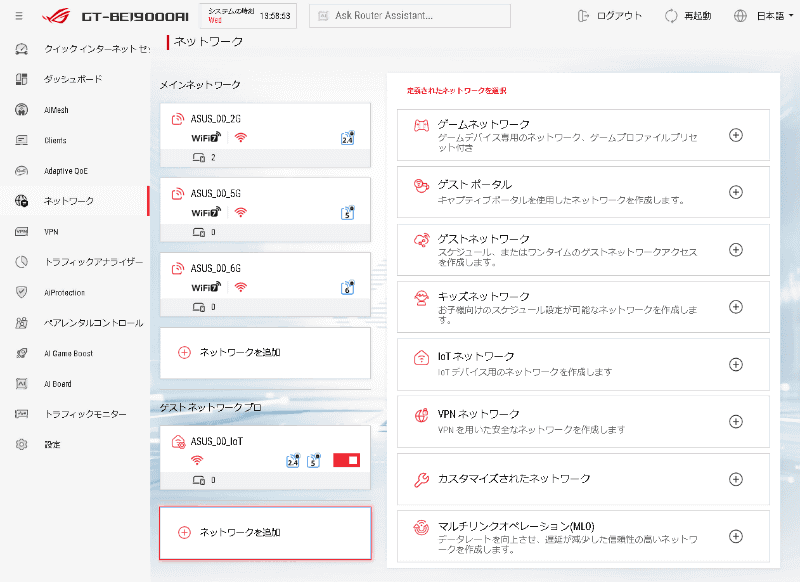Click the ゲームネットワーク gamepad icon

[421, 125]
